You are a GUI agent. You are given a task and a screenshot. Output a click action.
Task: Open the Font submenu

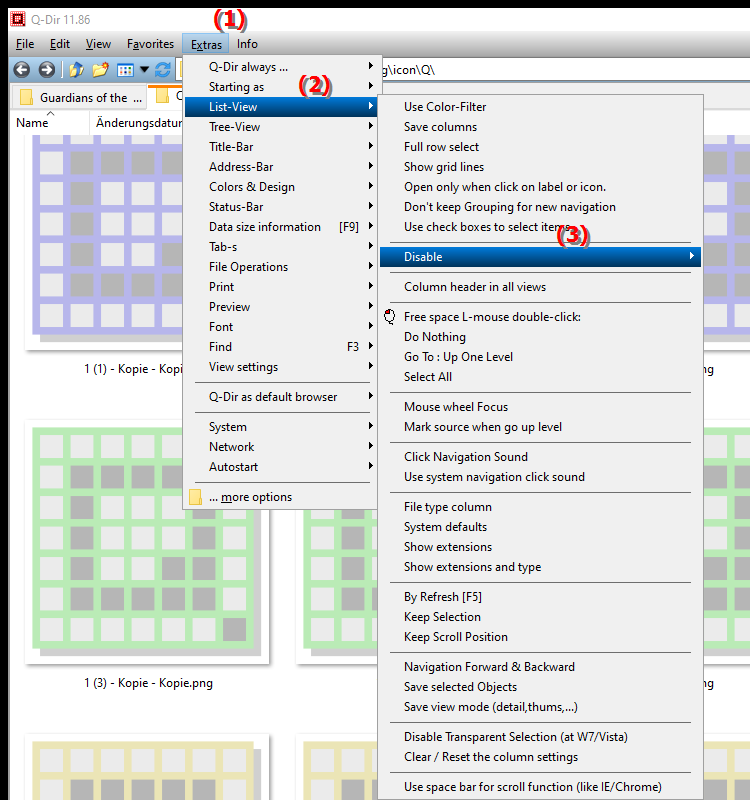(281, 327)
